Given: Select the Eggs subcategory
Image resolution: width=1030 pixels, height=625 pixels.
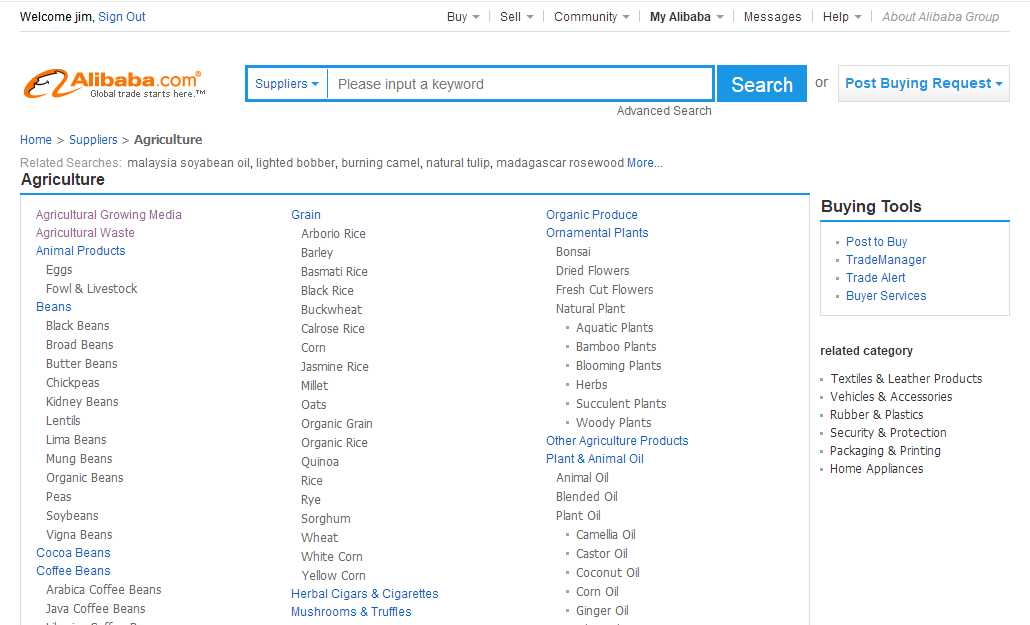Looking at the screenshot, I should (x=59, y=270).
